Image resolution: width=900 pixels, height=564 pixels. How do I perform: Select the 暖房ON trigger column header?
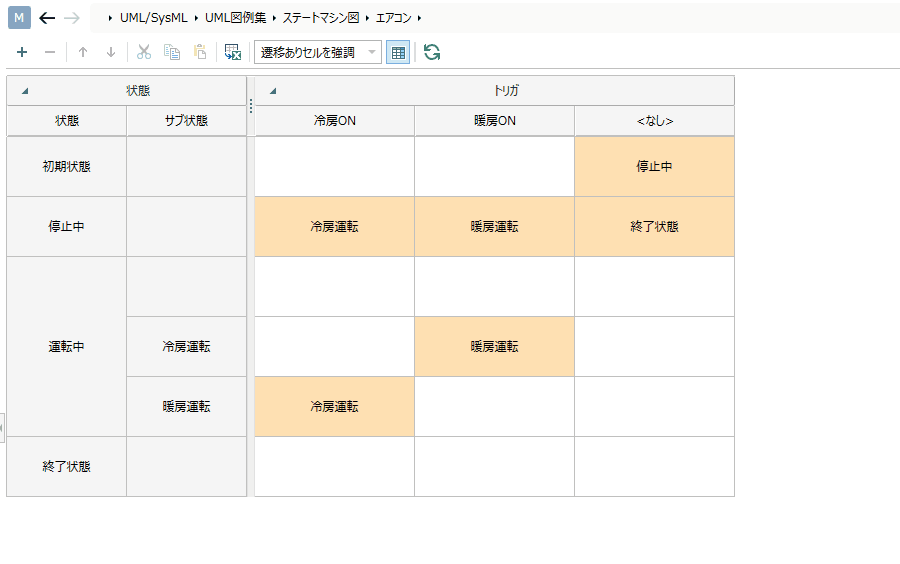click(495, 121)
